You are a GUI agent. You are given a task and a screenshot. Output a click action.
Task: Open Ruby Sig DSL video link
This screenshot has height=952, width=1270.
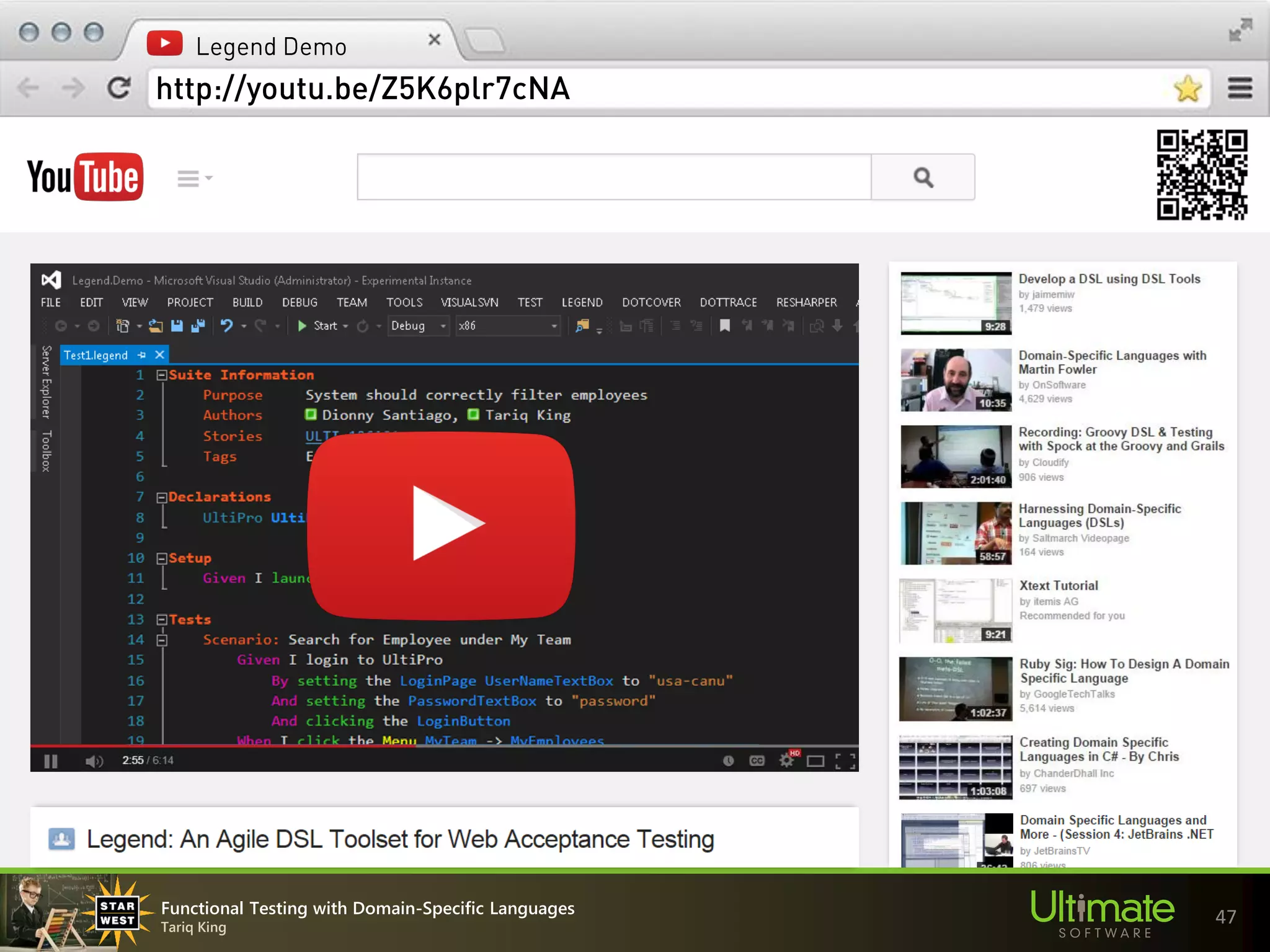1124,671
